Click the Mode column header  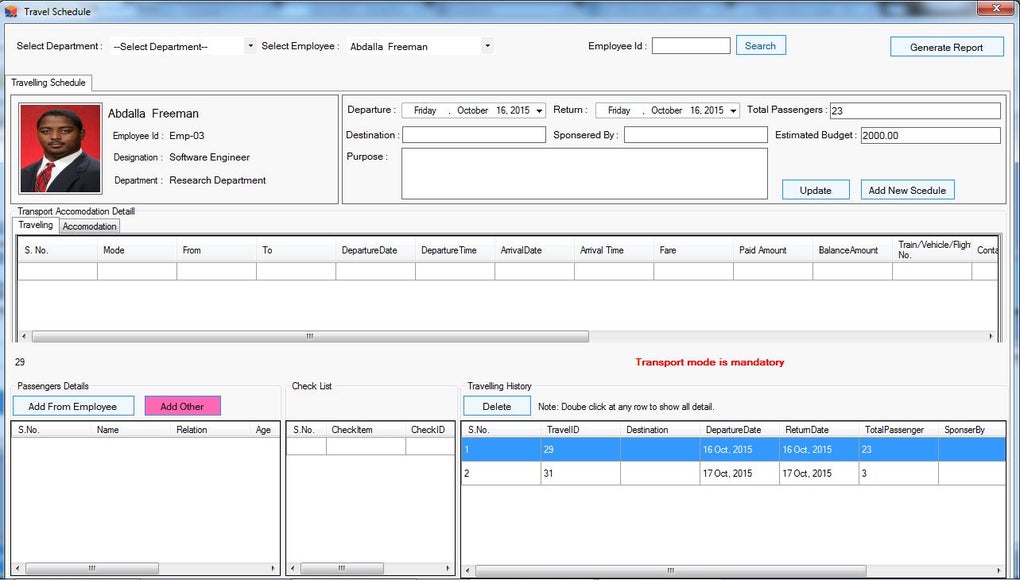point(137,250)
